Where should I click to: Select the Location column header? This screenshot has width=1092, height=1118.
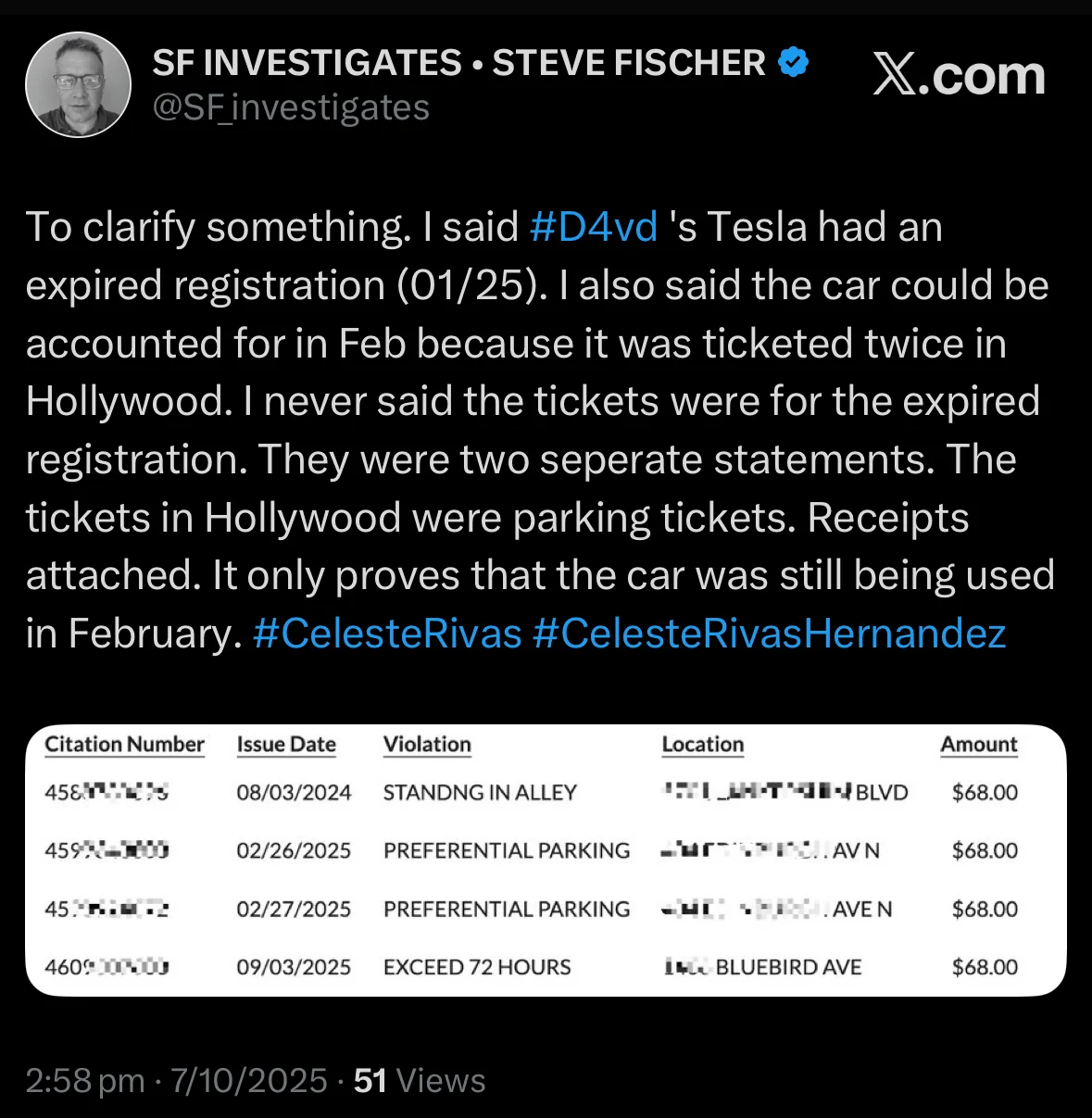(x=702, y=745)
